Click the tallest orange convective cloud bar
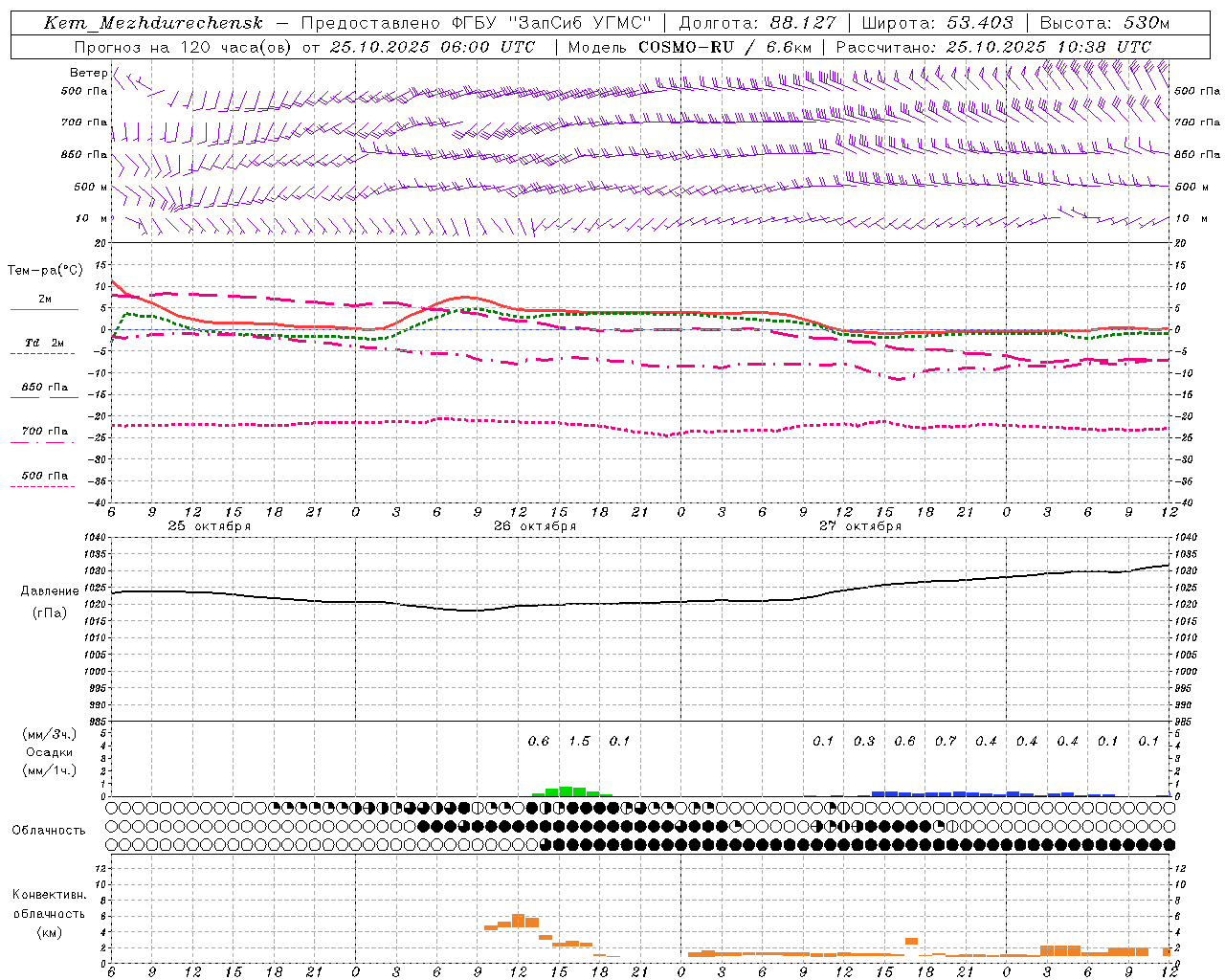This screenshot has width=1225, height=980. click(x=519, y=921)
